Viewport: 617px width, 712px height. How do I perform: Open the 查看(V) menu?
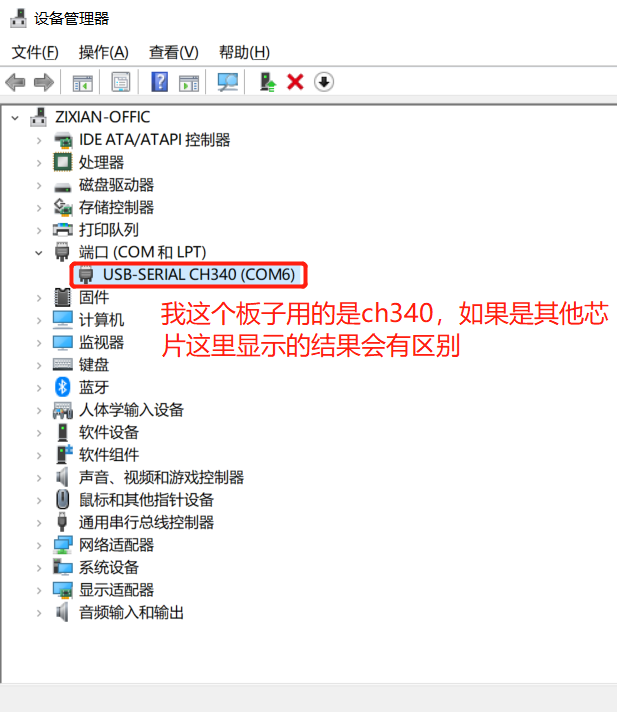(x=174, y=52)
